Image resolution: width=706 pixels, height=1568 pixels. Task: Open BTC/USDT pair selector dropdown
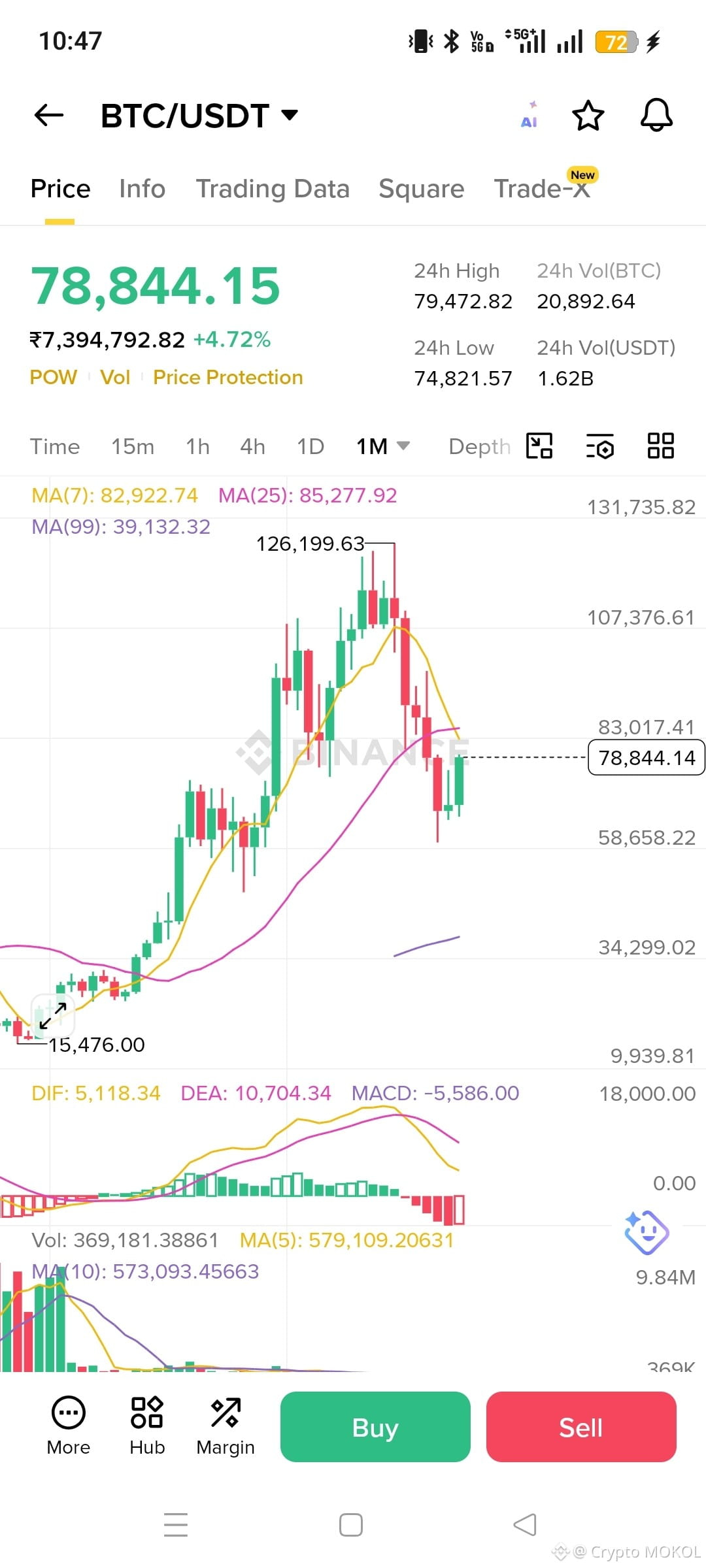click(x=199, y=116)
